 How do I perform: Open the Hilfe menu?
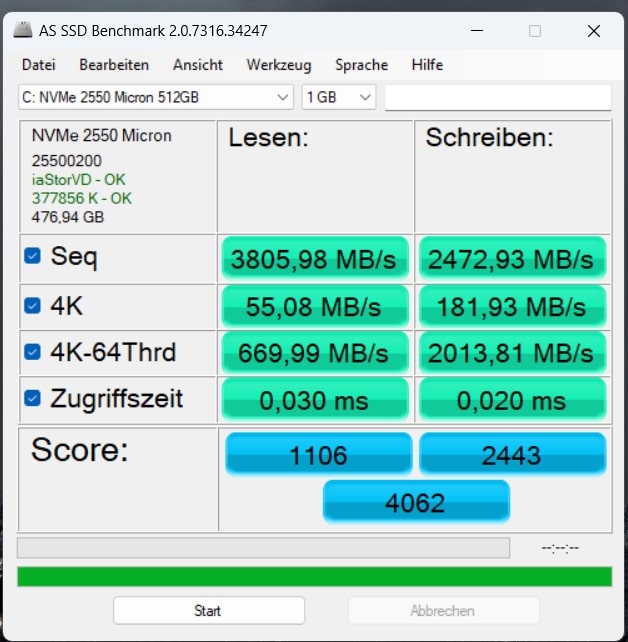coord(427,65)
